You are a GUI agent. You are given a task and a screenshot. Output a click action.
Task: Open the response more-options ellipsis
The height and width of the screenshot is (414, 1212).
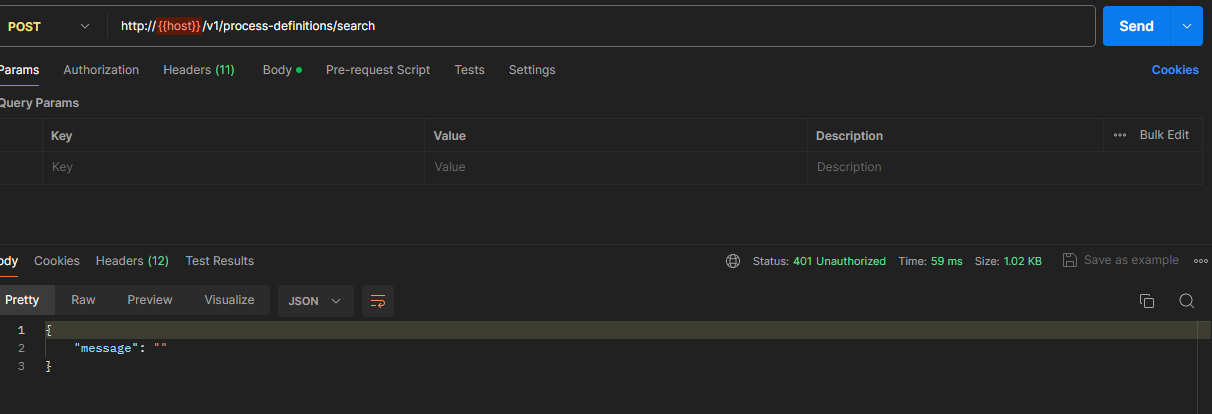pyautogui.click(x=1201, y=261)
